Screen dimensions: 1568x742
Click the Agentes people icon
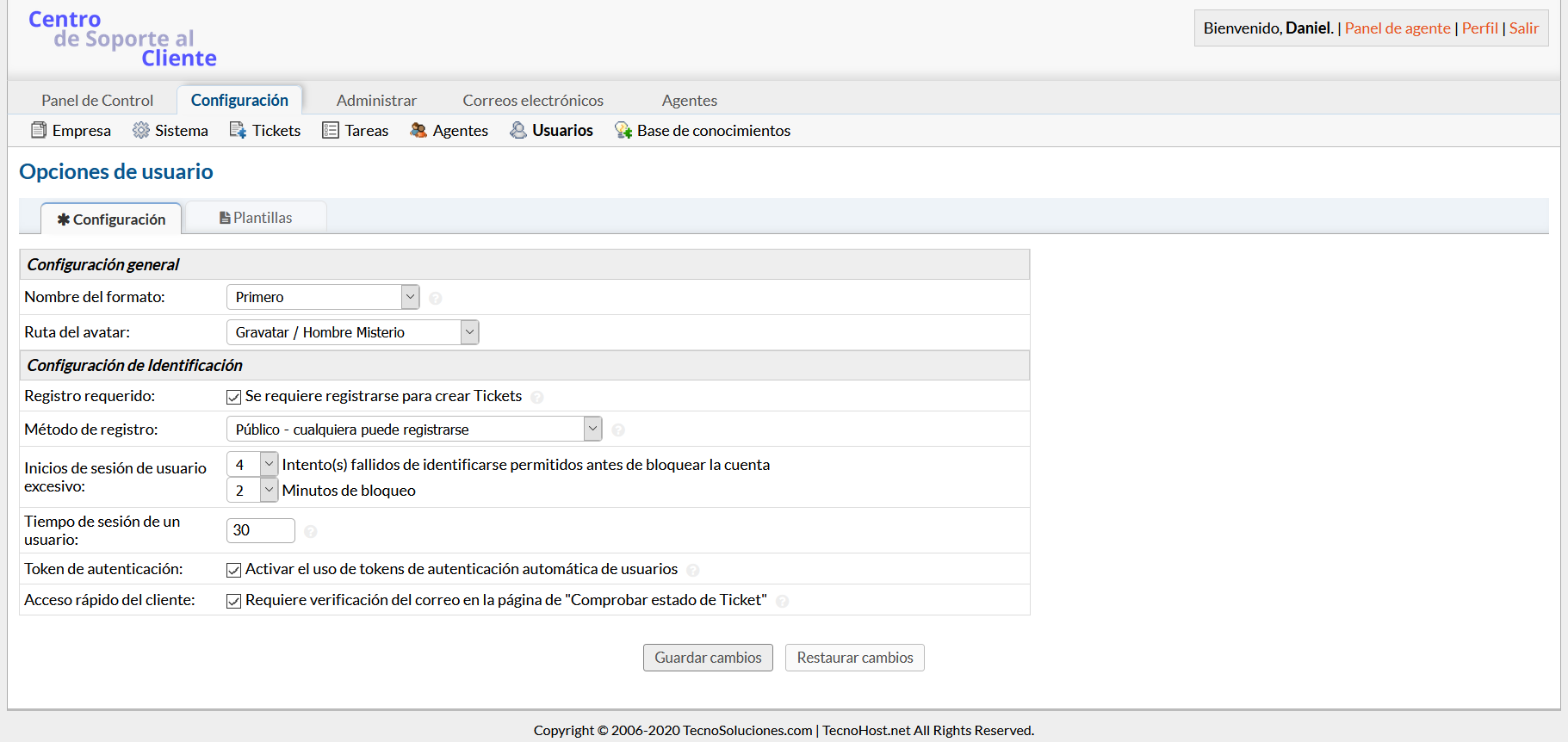click(x=418, y=130)
